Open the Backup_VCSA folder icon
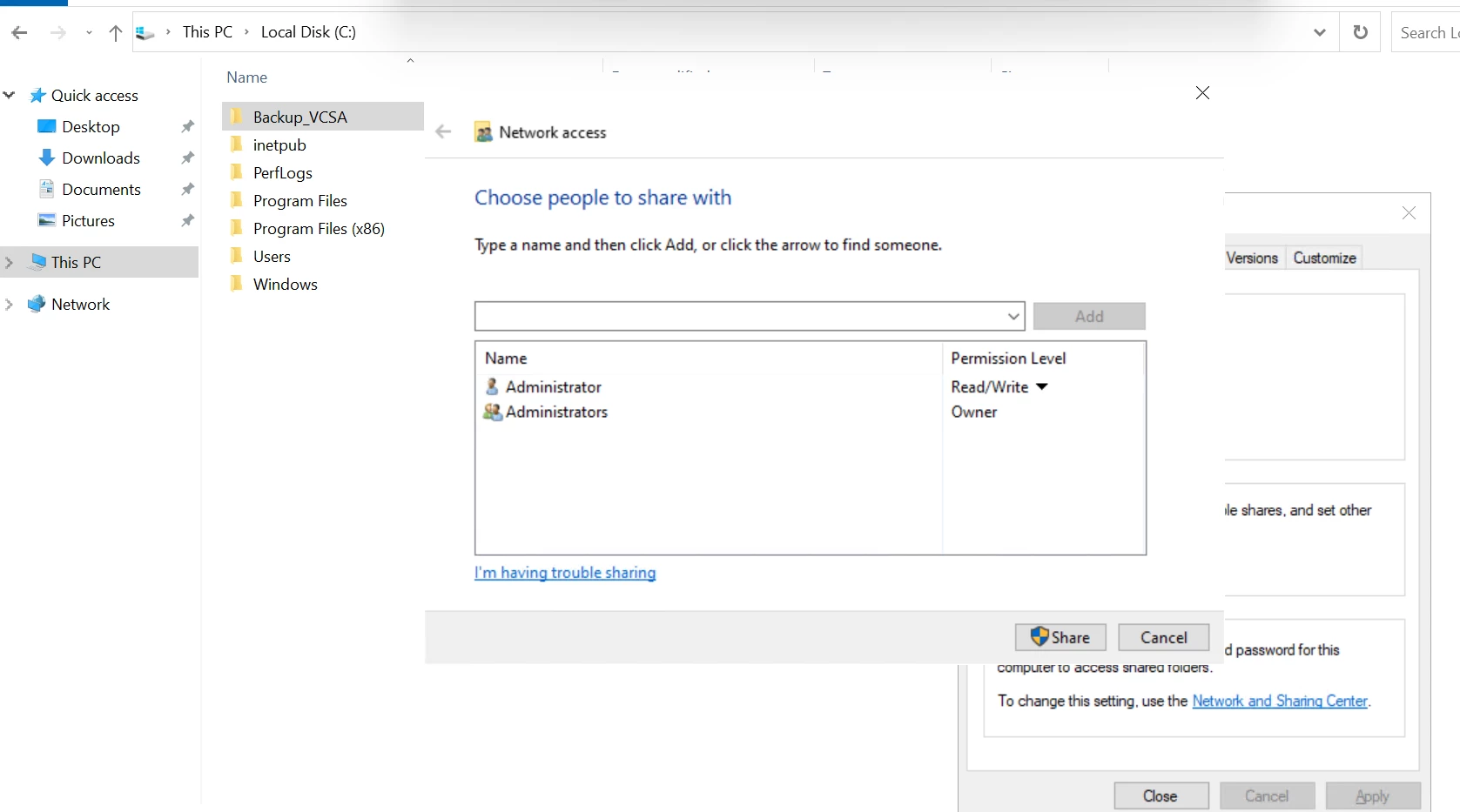Image resolution: width=1460 pixels, height=812 pixels. pyautogui.click(x=236, y=117)
